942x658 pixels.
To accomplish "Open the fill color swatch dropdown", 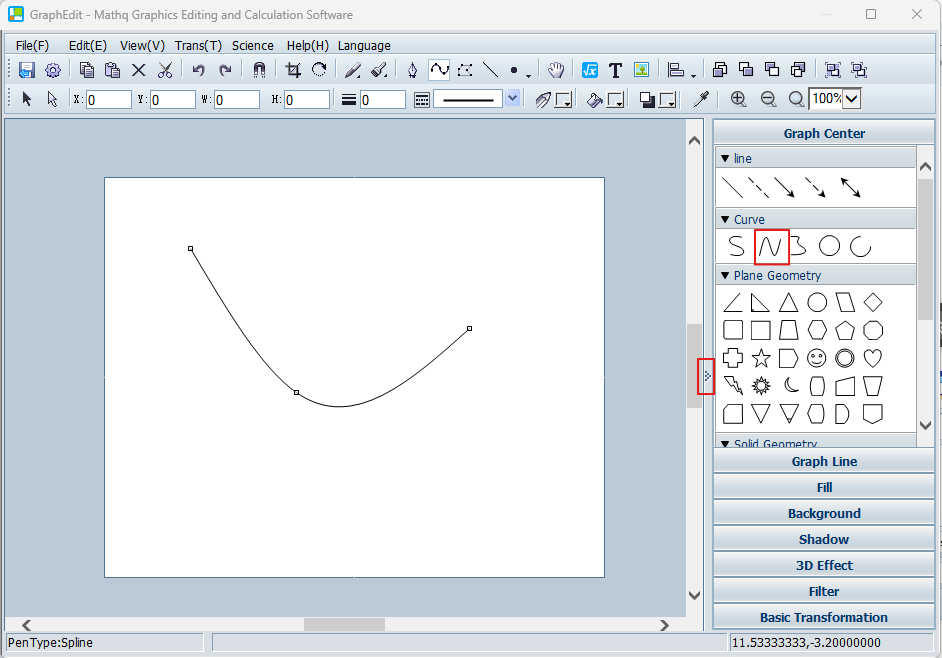I will click(616, 100).
